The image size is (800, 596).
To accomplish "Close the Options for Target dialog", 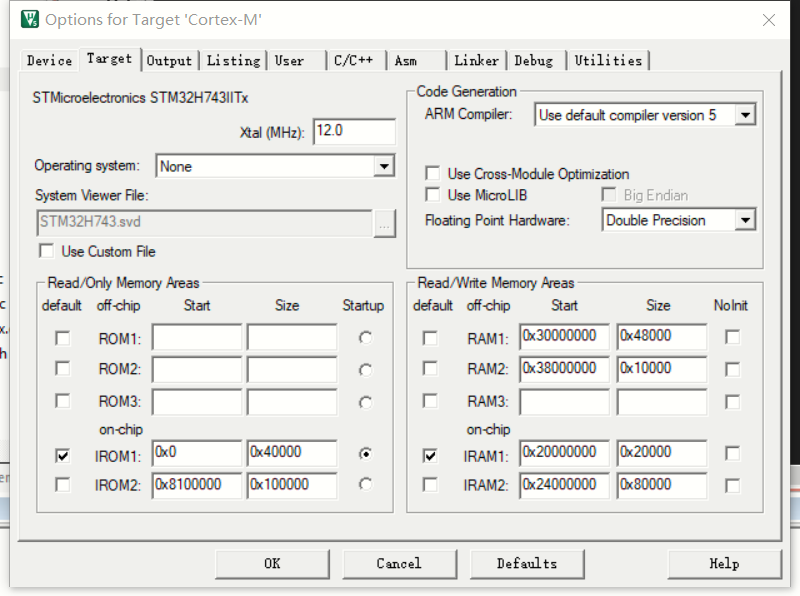I will pos(769,20).
